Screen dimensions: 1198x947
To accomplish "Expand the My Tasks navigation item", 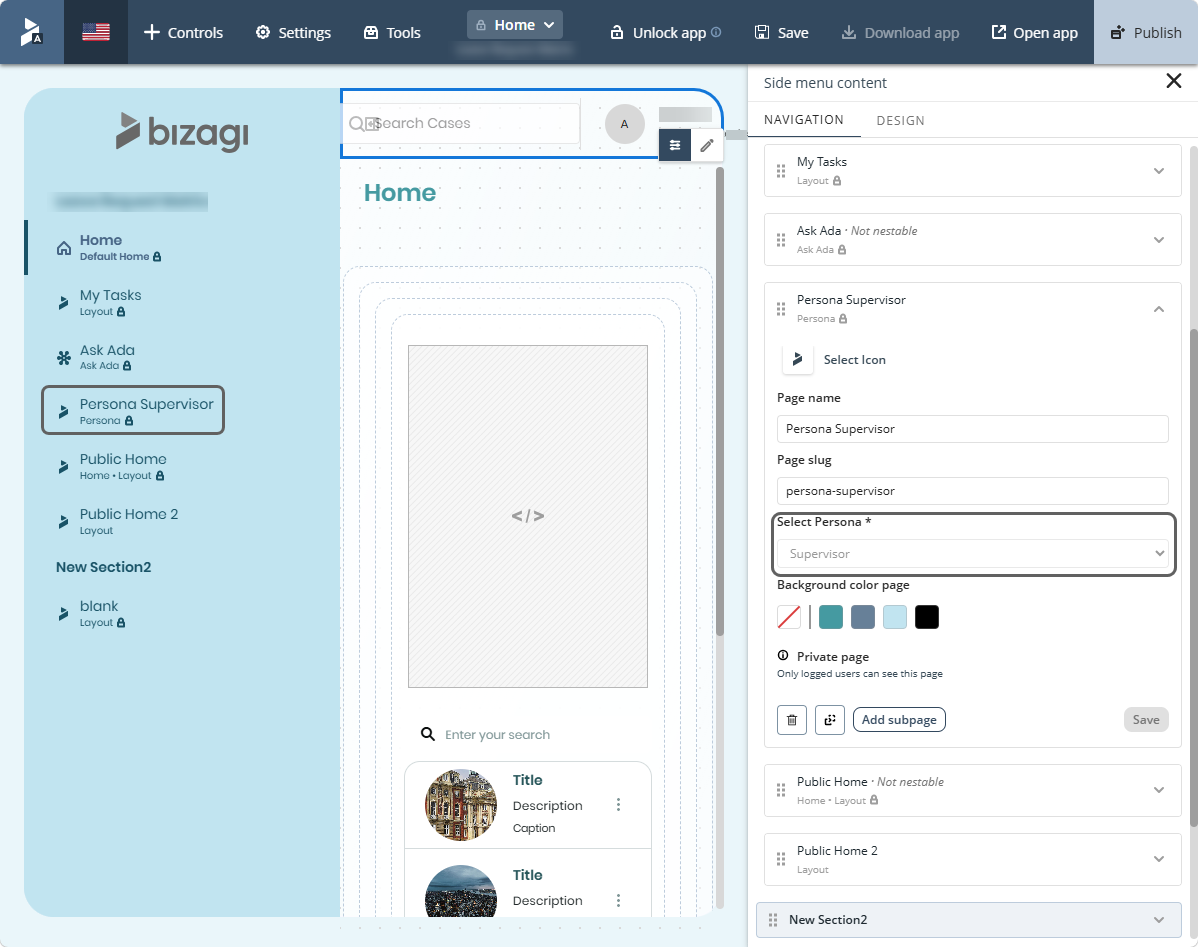I will pos(1159,170).
